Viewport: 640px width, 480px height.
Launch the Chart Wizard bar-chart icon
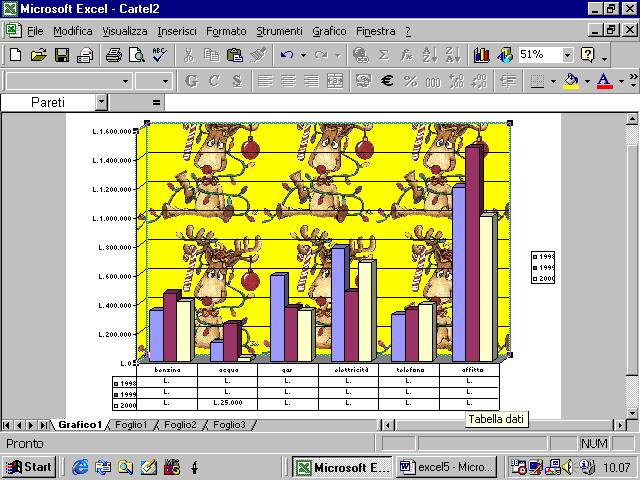point(482,55)
